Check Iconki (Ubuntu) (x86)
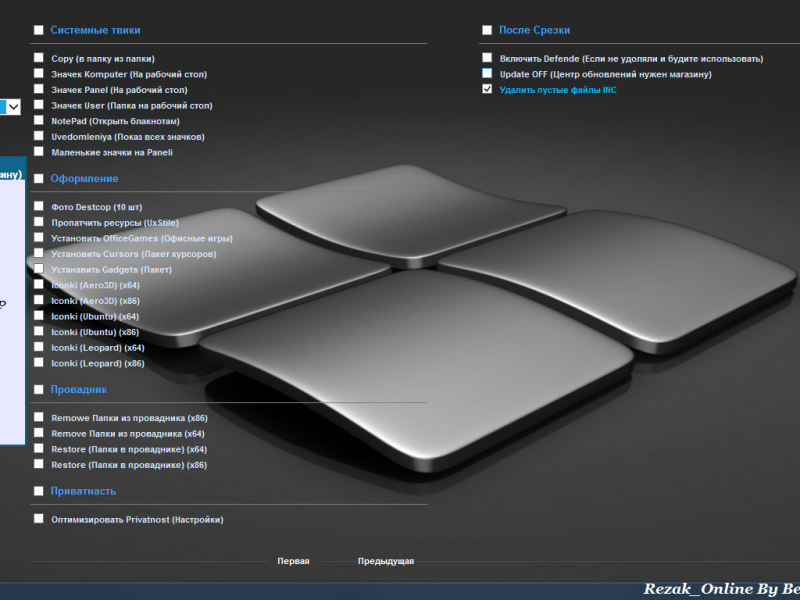The height and width of the screenshot is (600, 800). pos(39,331)
